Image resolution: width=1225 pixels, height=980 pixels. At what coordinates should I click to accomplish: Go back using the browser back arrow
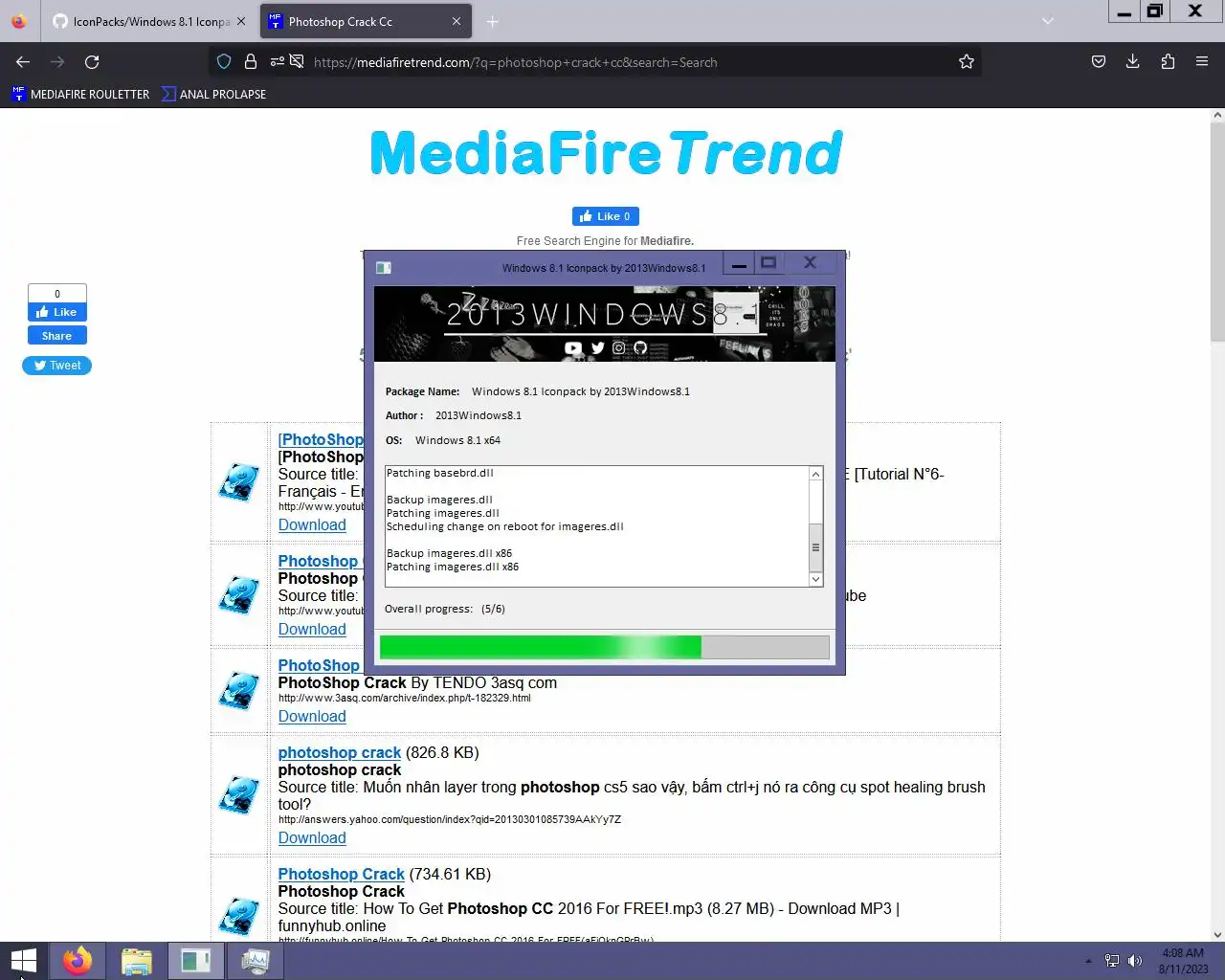[23, 62]
